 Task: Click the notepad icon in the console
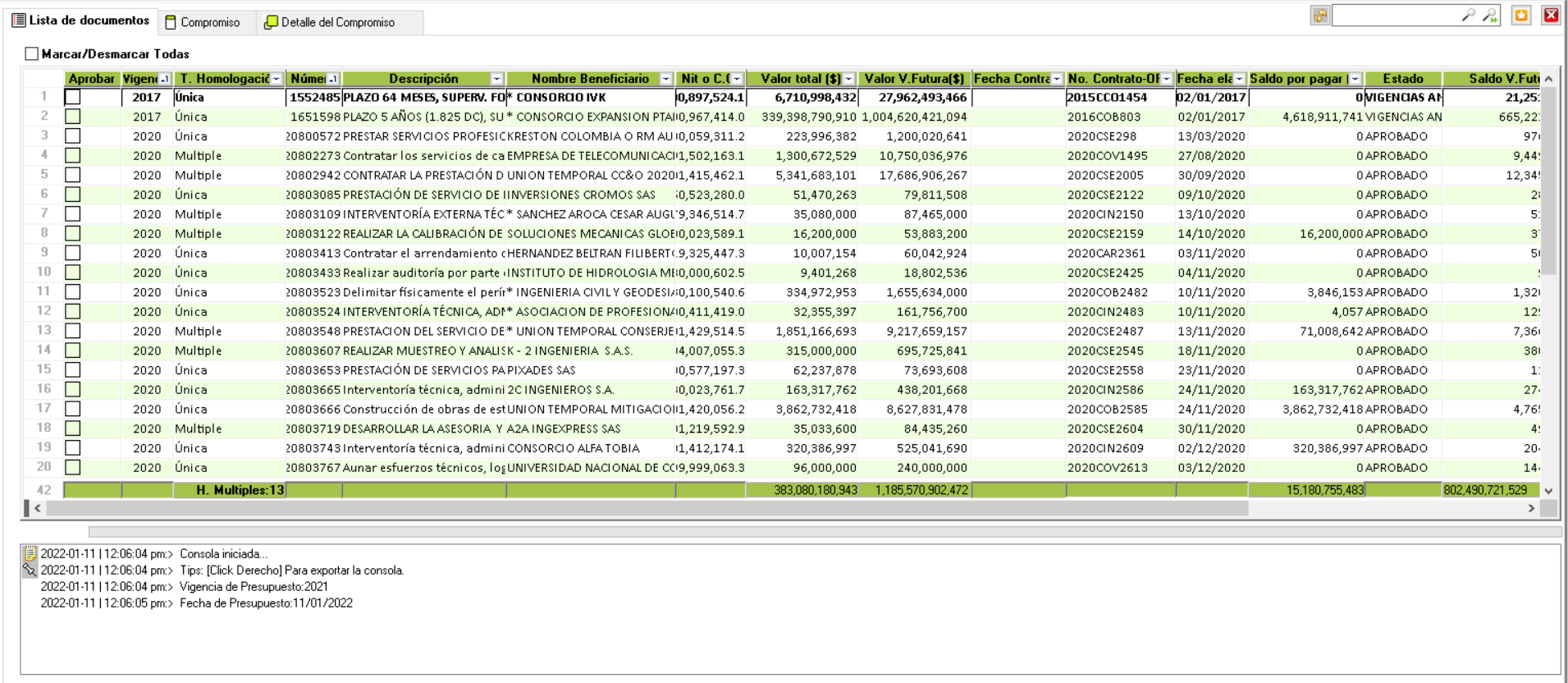point(30,553)
